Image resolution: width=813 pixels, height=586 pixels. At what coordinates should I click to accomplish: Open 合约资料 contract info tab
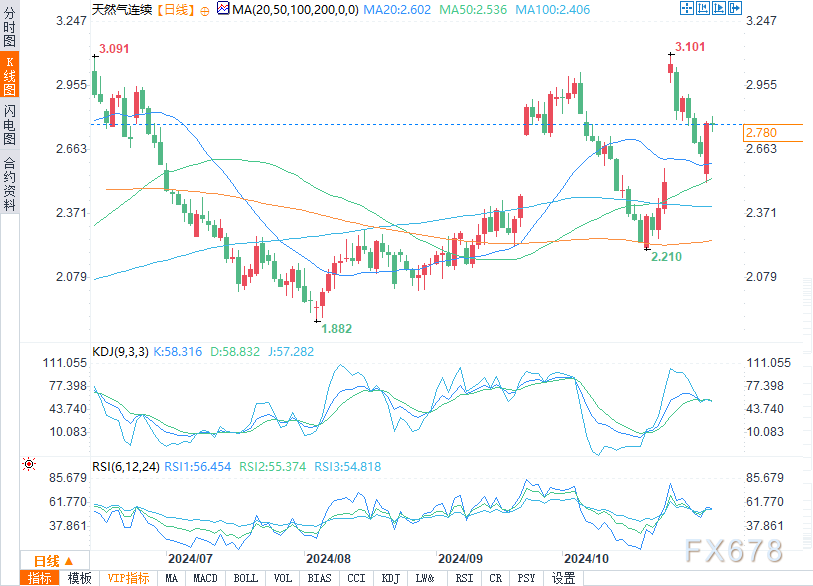10,184
